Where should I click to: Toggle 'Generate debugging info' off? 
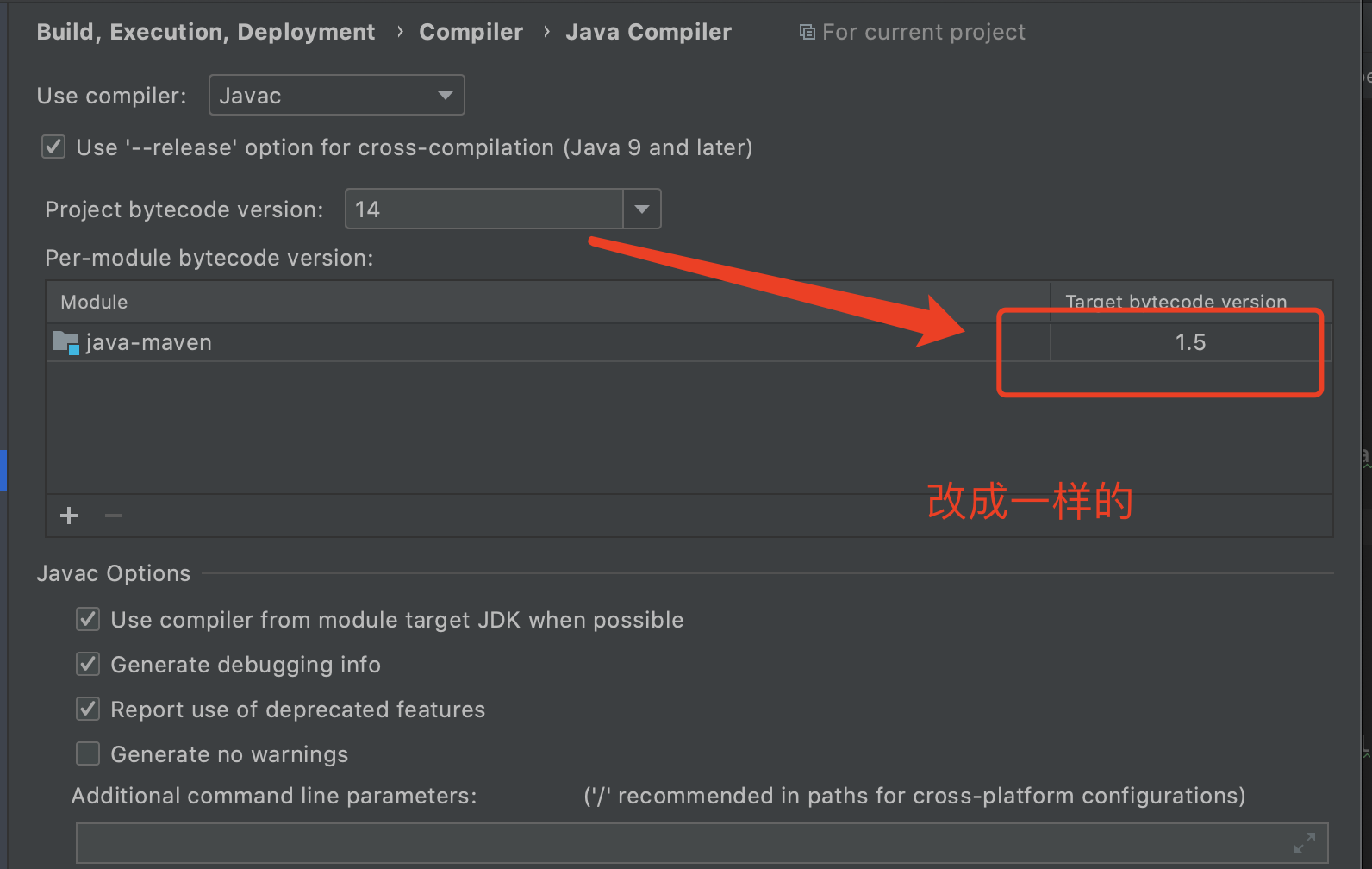tap(87, 664)
